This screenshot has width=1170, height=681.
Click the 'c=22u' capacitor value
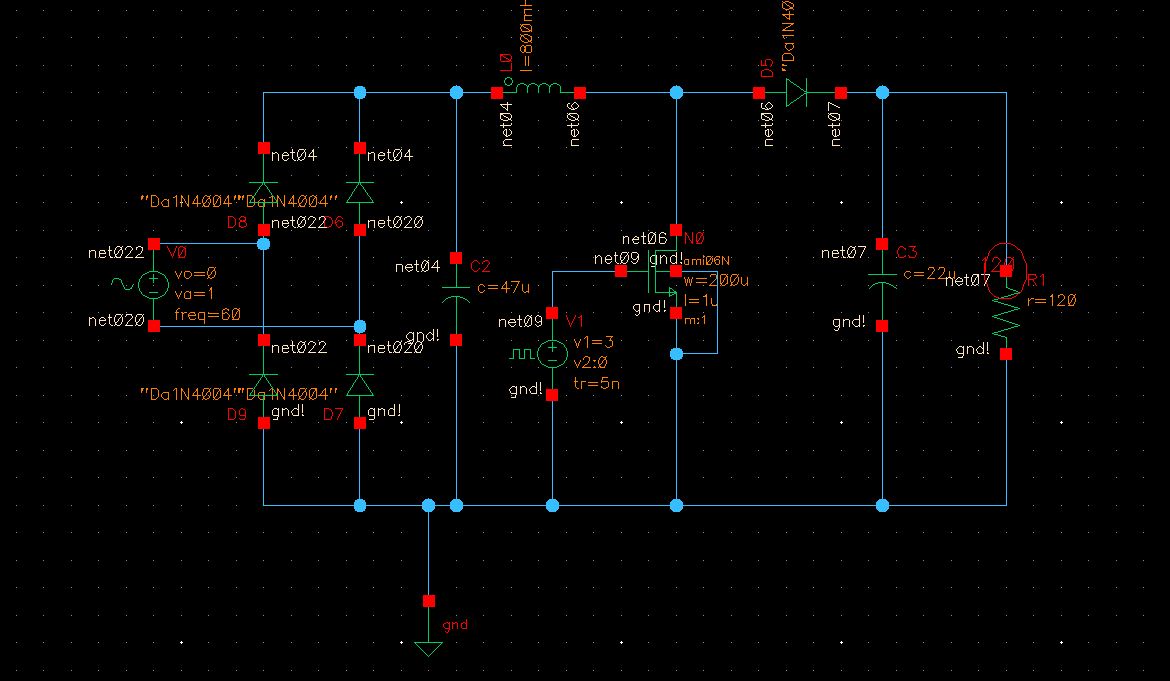point(929,274)
